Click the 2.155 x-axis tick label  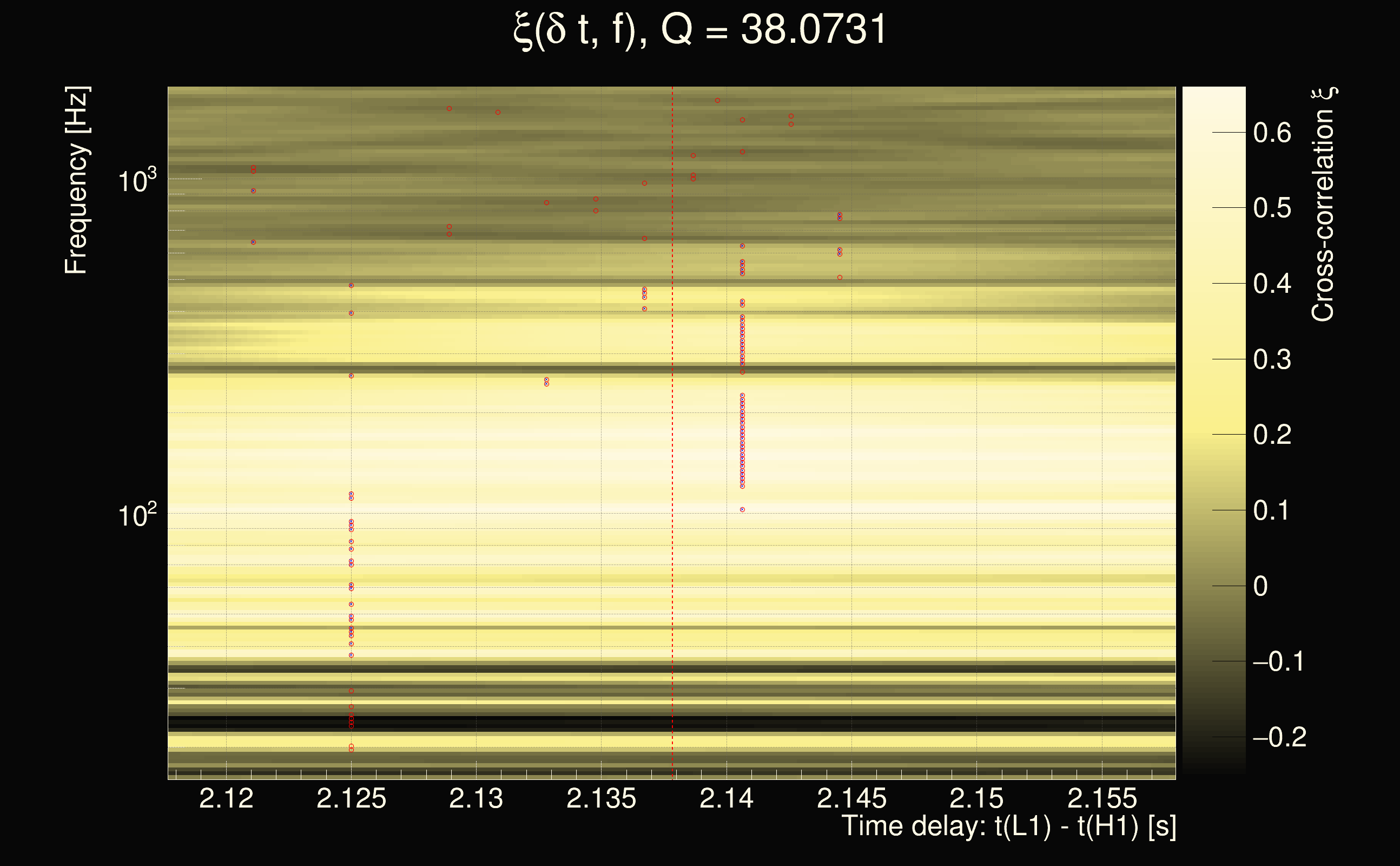click(1102, 798)
